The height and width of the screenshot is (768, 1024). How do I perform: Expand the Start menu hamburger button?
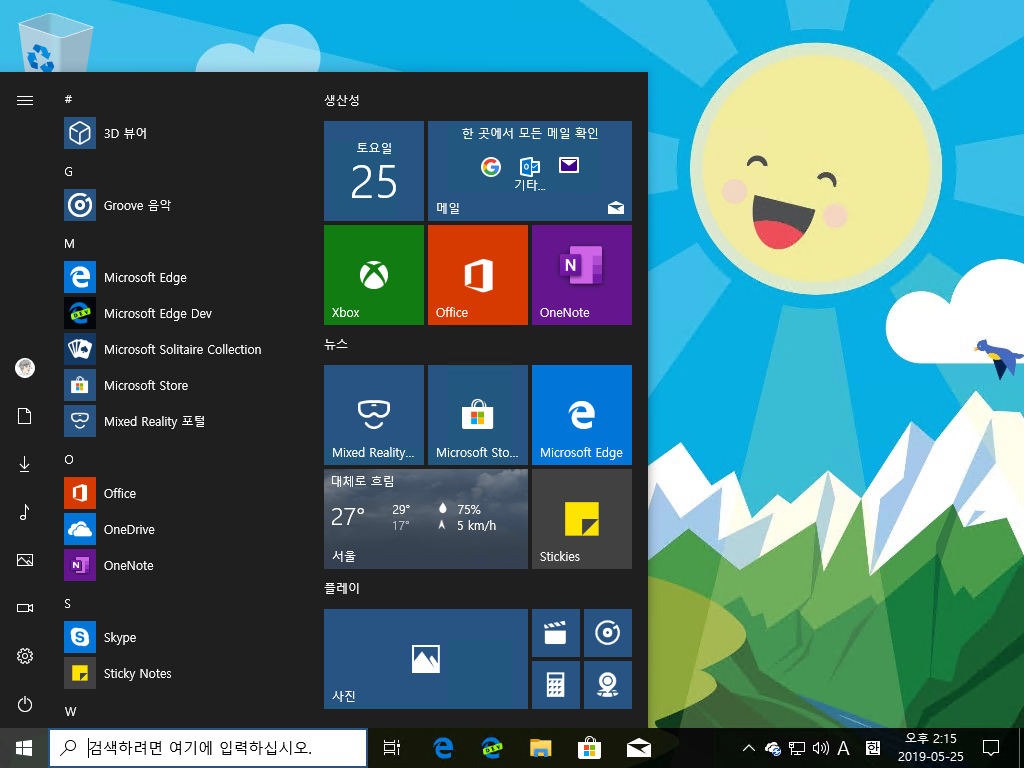[25, 100]
